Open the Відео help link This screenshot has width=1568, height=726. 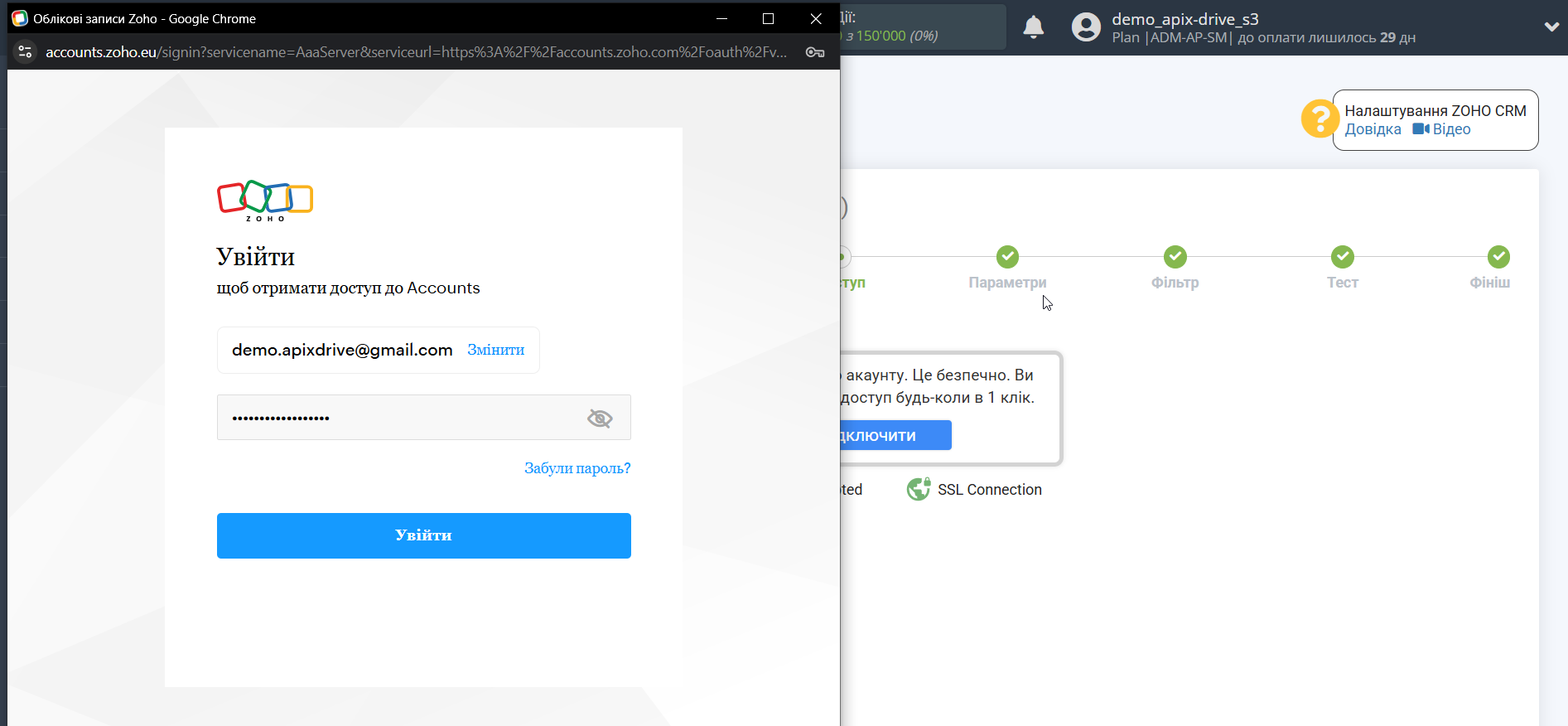coord(1441,129)
